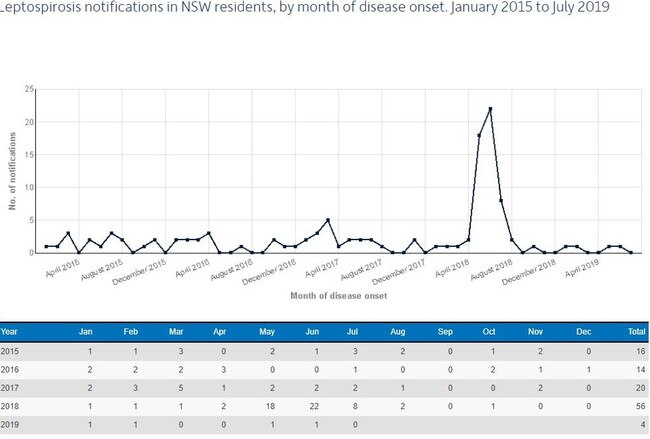Click the 'No. of notifications' y-axis title
The image size is (650, 439).
[12, 171]
